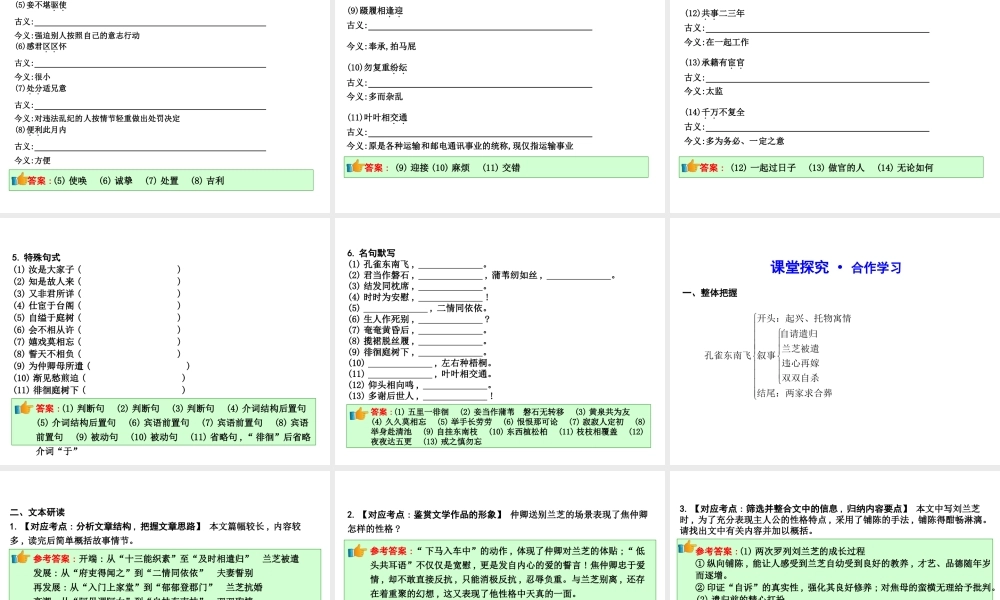Viewport: 1000px width, 600px height.
Task: Select the slide starting with (9)蹑履相逢迎
Action: [x=499, y=106]
